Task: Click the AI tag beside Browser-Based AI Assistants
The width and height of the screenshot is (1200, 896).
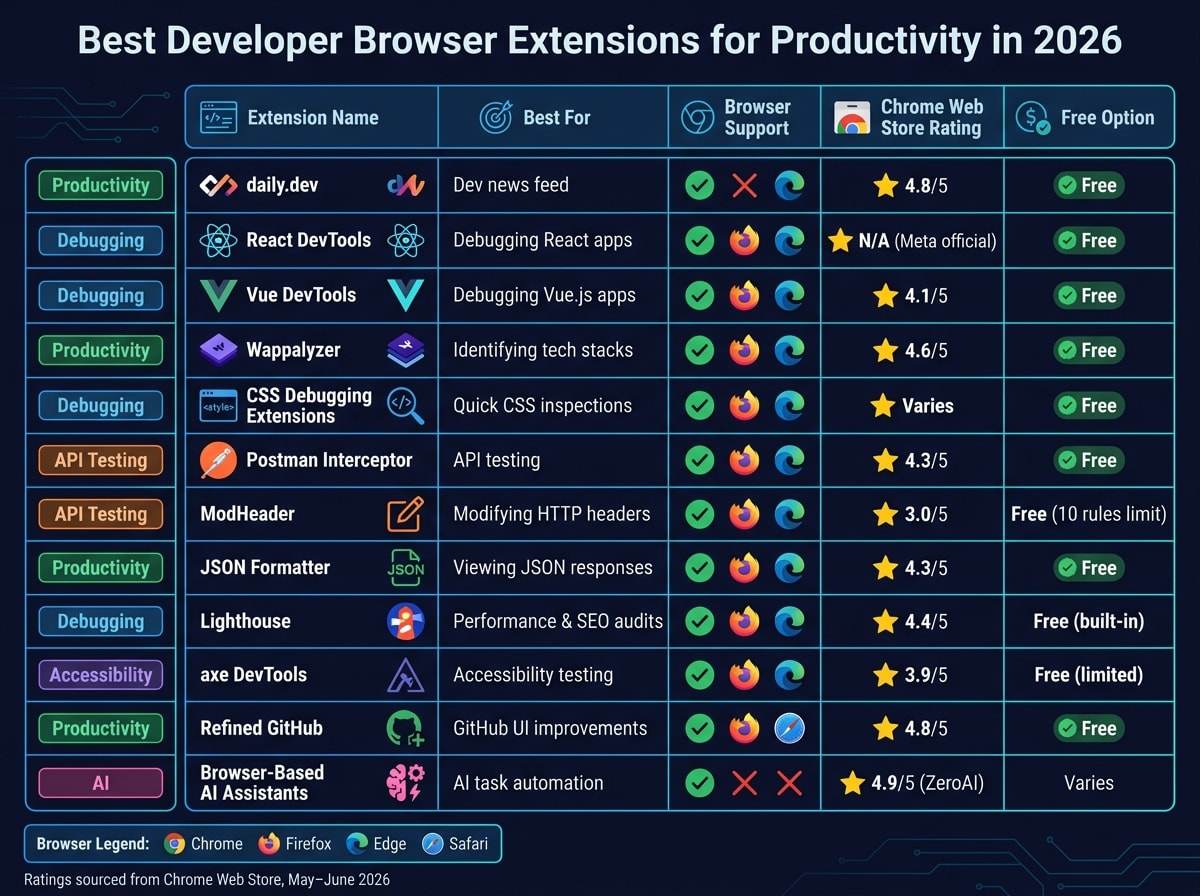Action: pyautogui.click(x=100, y=783)
